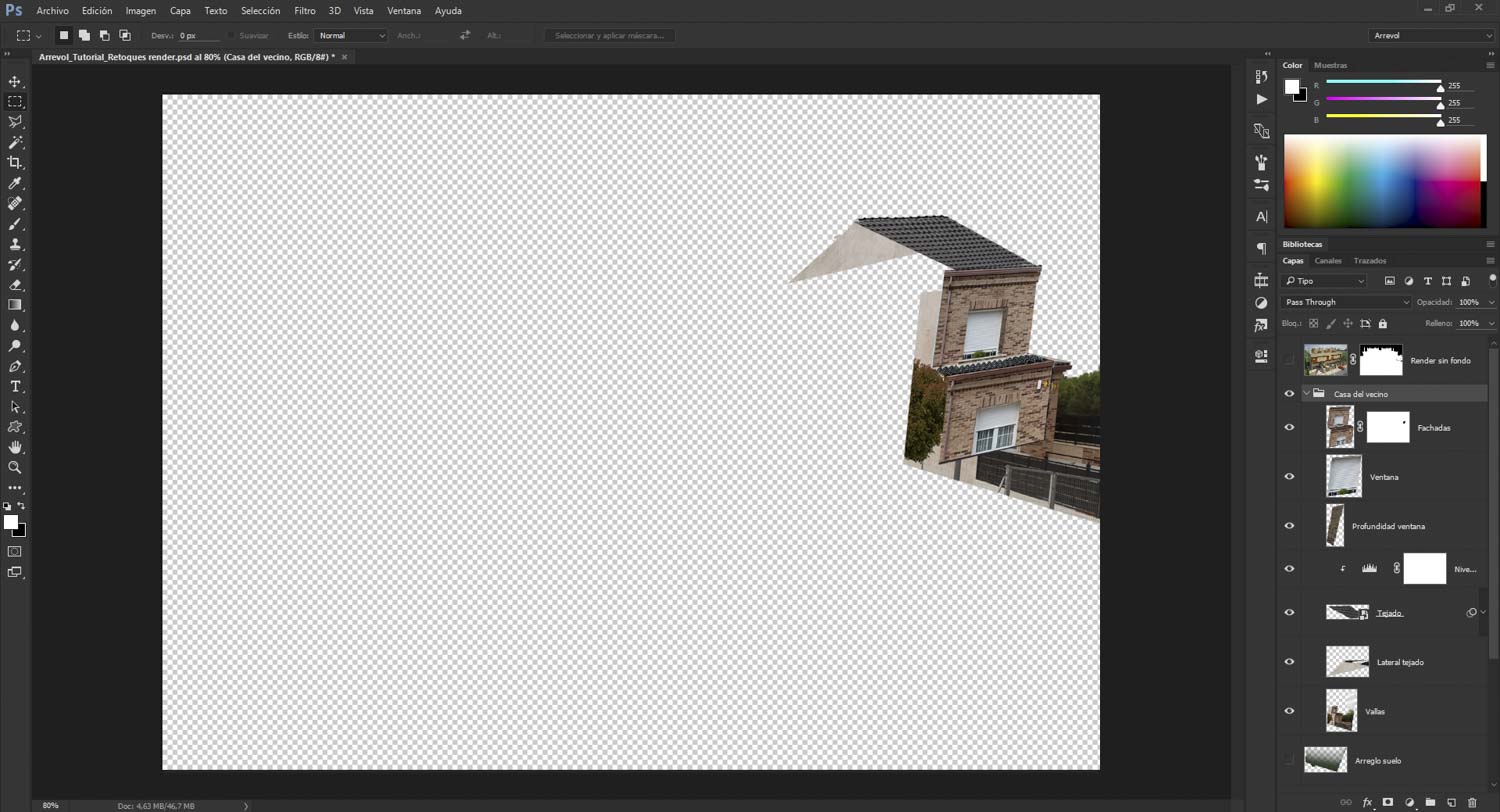
Task: Select the Horizontal Type tool
Action: pos(15,386)
